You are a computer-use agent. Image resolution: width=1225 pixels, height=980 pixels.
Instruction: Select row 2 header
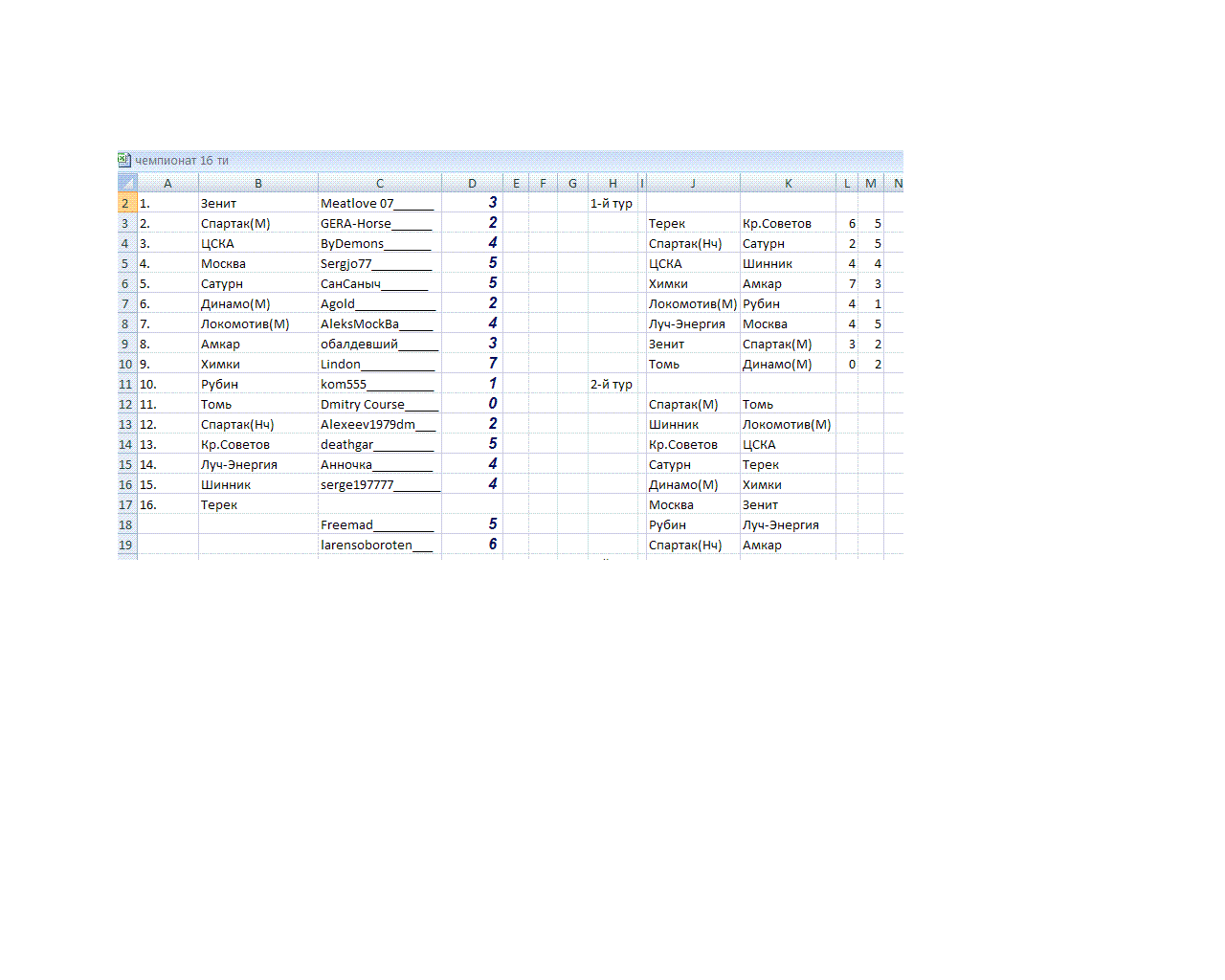click(125, 203)
